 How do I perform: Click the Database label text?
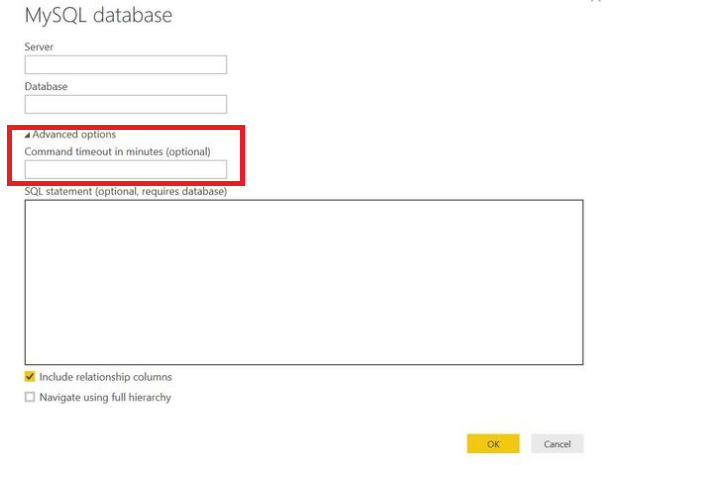click(46, 87)
